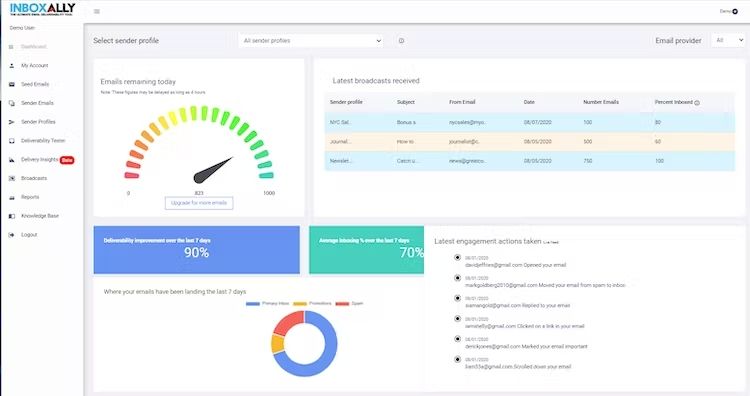
Task: Select the My Account person icon
Action: point(11,66)
